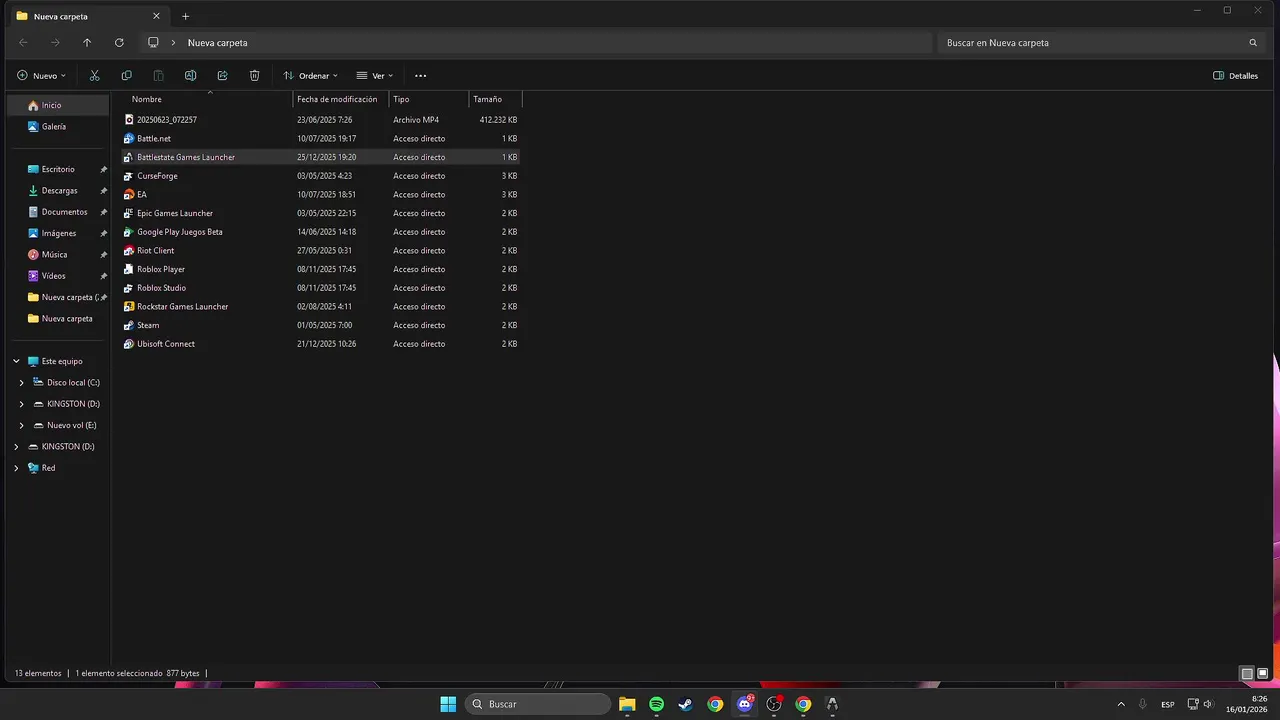Click the Back navigation arrow
Screen dimensions: 1280x720
tap(24, 43)
